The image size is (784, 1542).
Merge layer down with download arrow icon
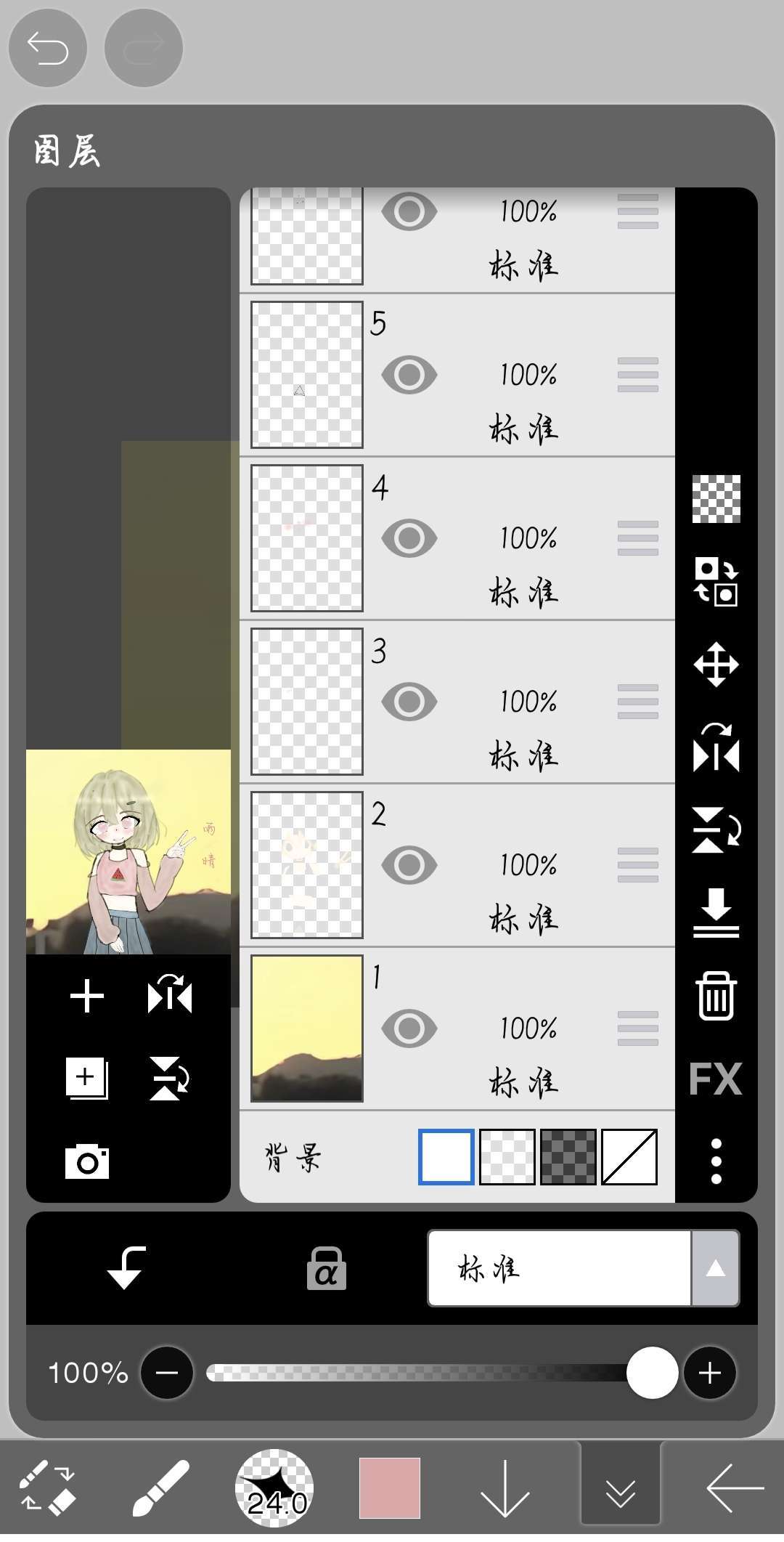[716, 913]
